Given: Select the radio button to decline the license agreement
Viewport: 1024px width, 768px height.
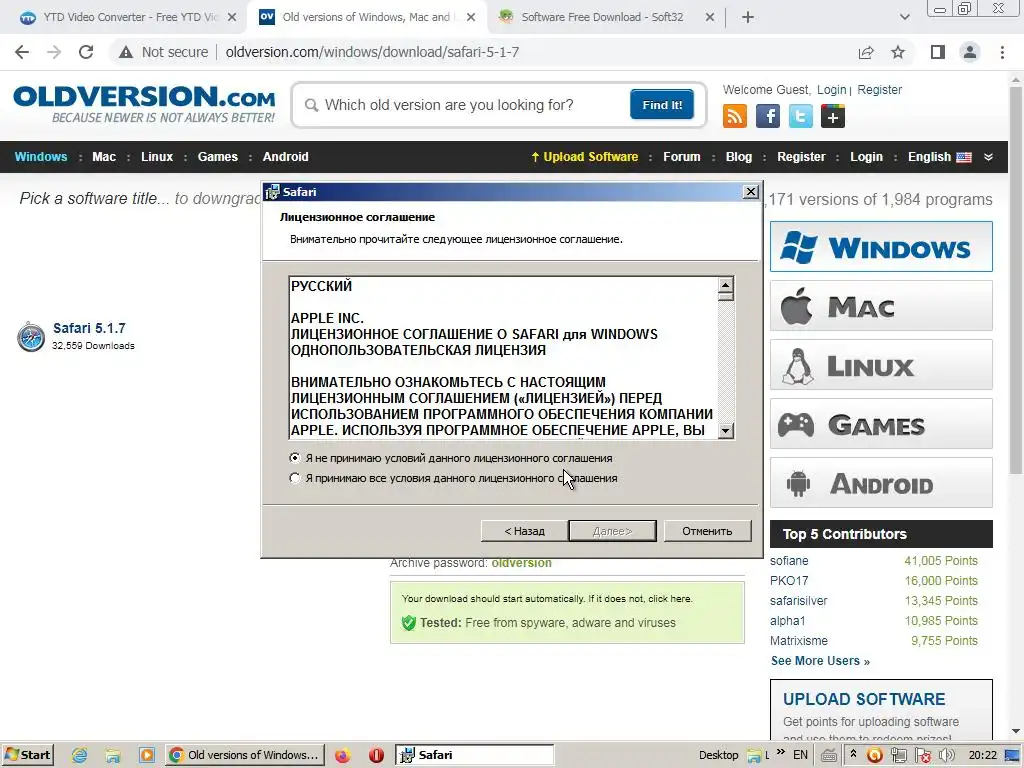Looking at the screenshot, I should [295, 458].
